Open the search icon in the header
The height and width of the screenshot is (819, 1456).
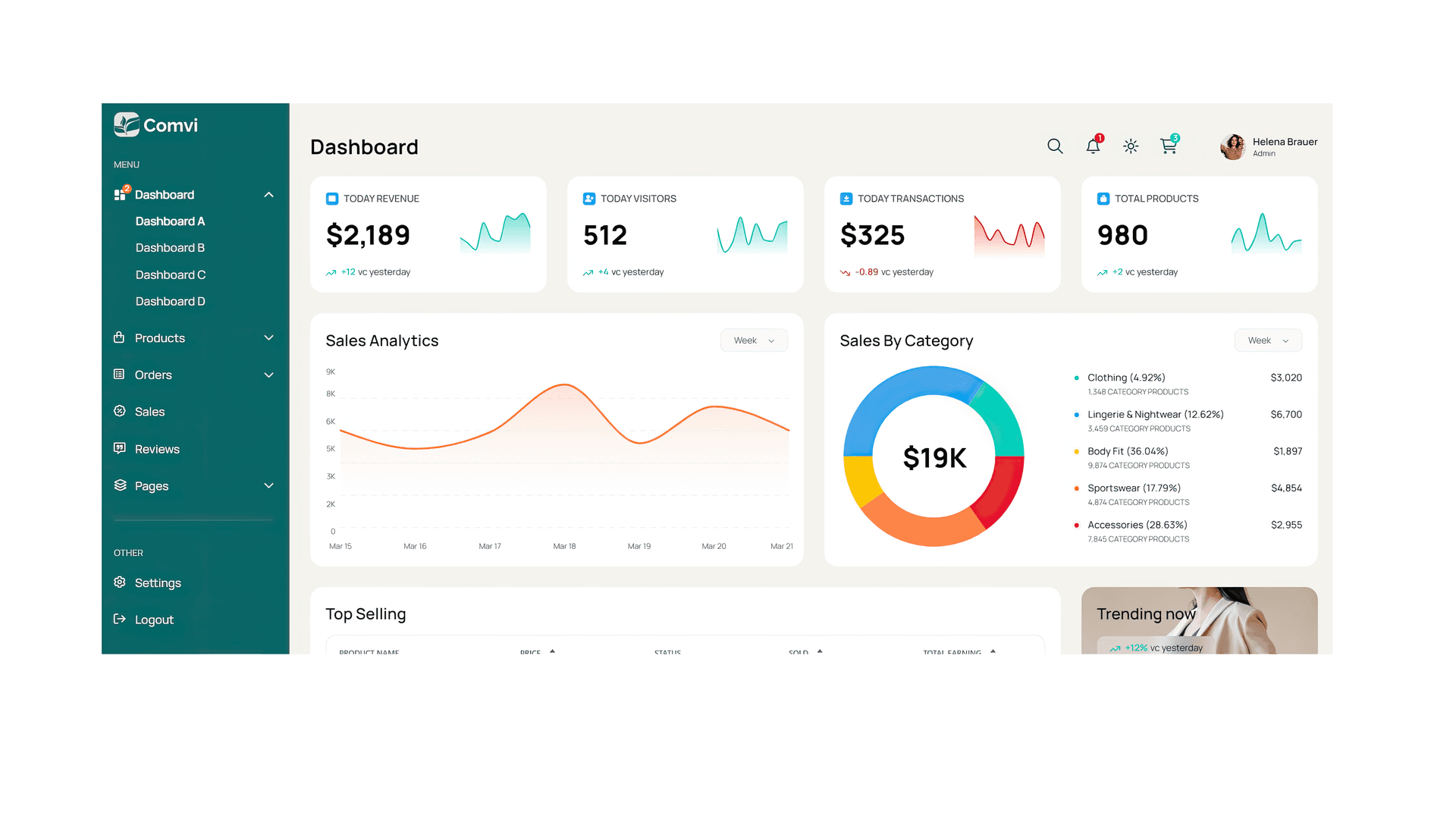(x=1055, y=146)
